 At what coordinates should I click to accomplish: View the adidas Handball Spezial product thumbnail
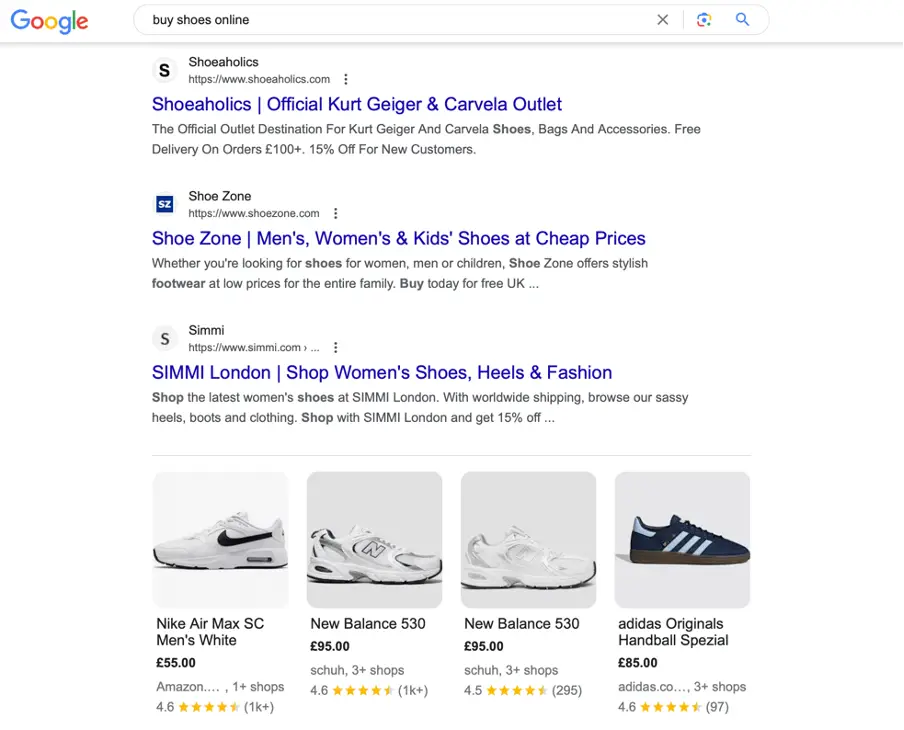click(681, 538)
